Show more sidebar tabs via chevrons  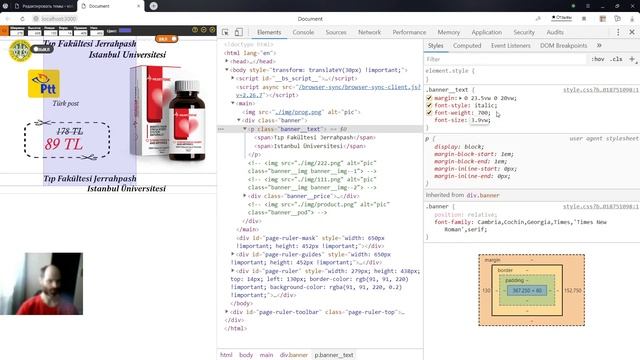point(599,45)
